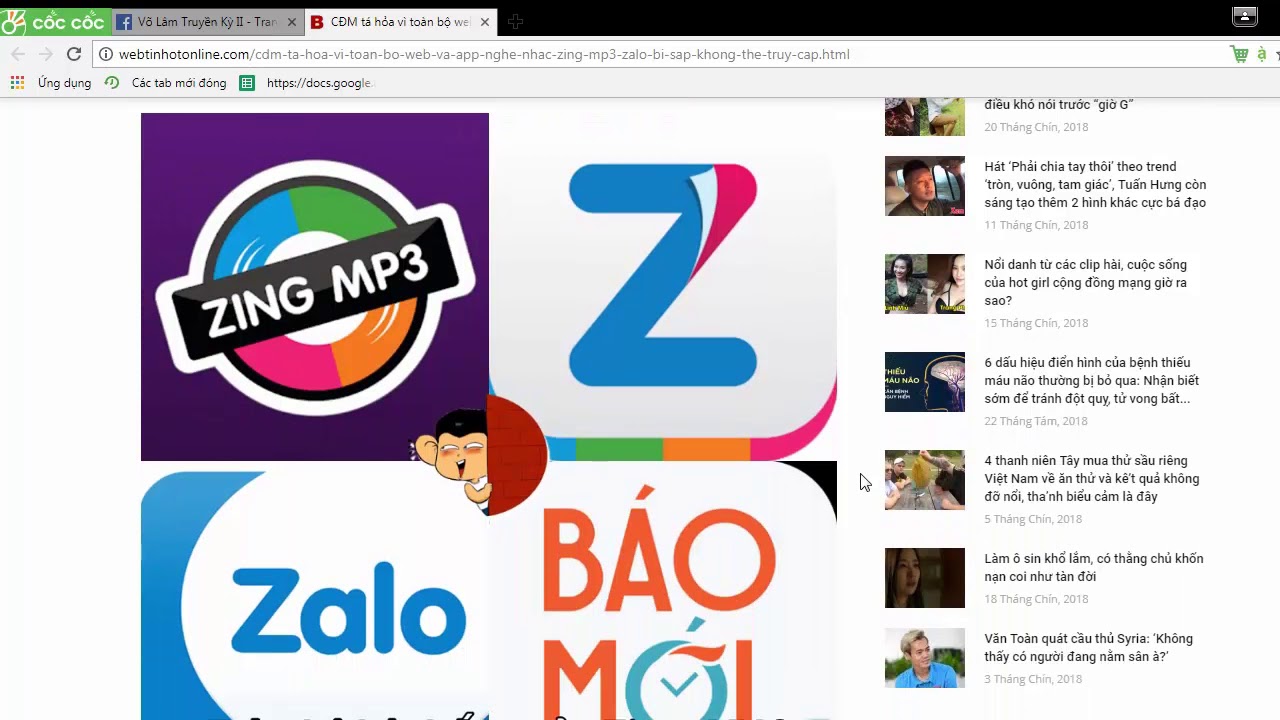Click the date '15 Tháng Chín, 2018'
Viewport: 1280px width, 720px height.
point(1036,323)
